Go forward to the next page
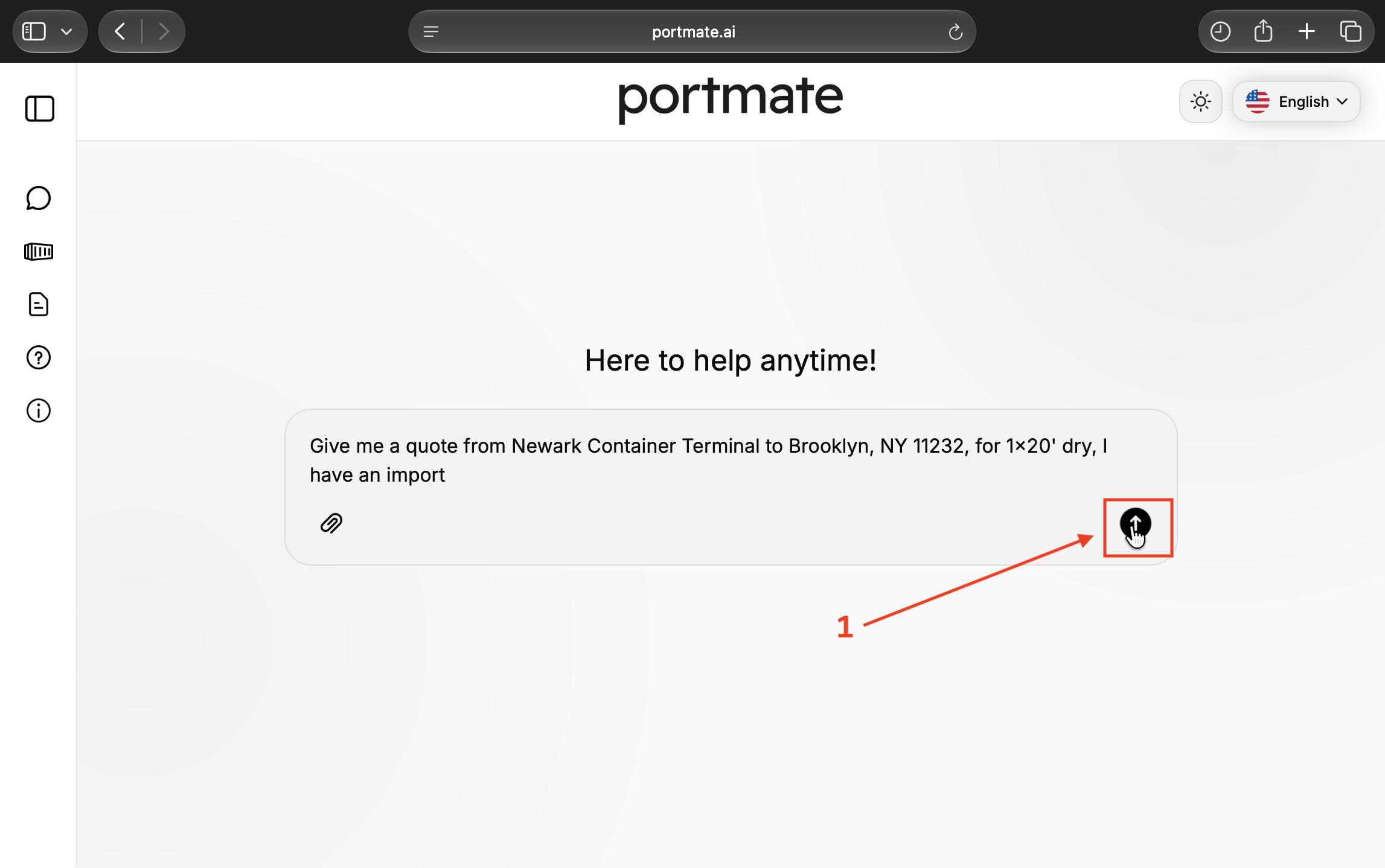The image size is (1385, 868). tap(164, 31)
